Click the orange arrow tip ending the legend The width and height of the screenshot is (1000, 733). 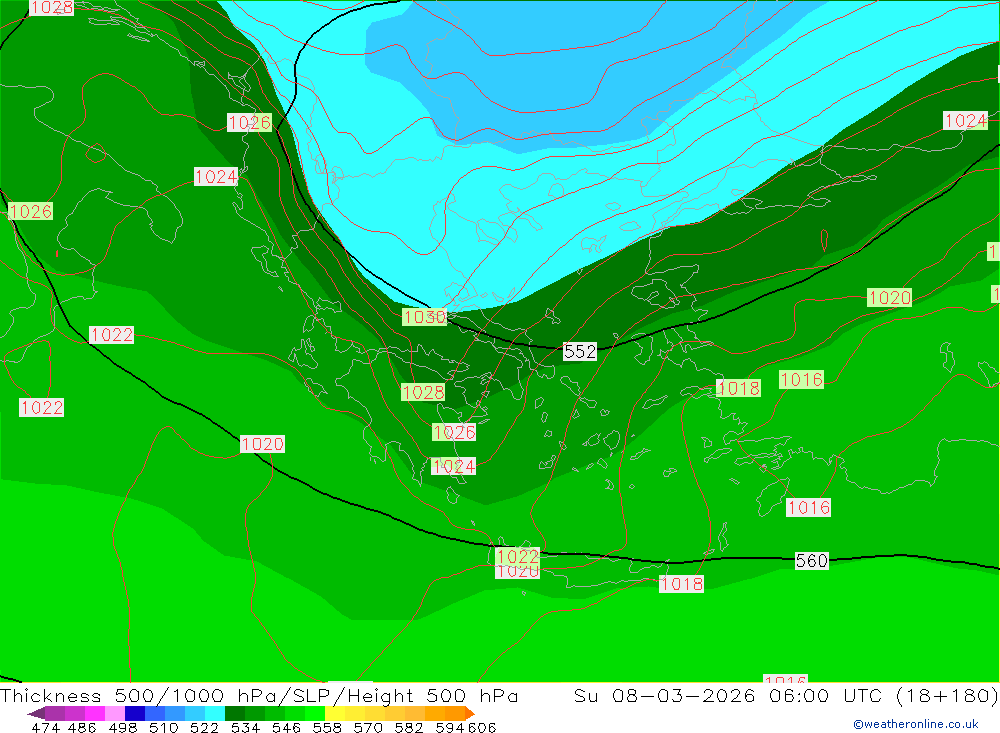click(x=470, y=713)
